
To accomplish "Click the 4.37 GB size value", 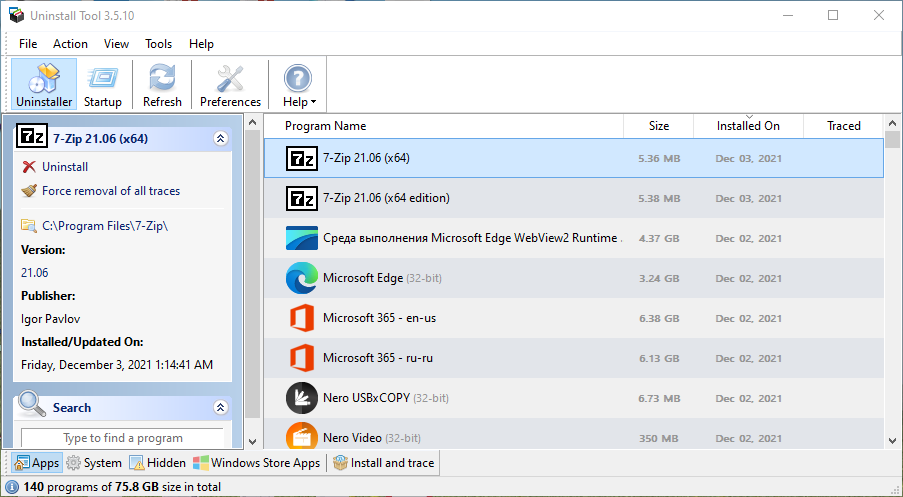I will [659, 238].
